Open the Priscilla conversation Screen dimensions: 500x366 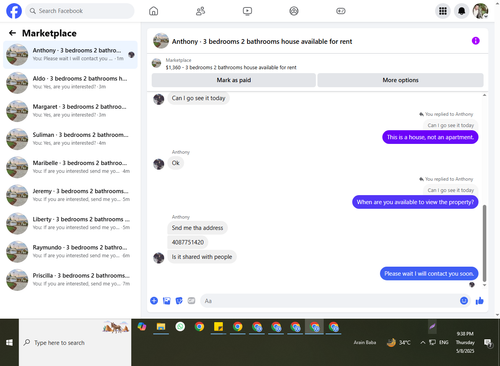(x=70, y=280)
